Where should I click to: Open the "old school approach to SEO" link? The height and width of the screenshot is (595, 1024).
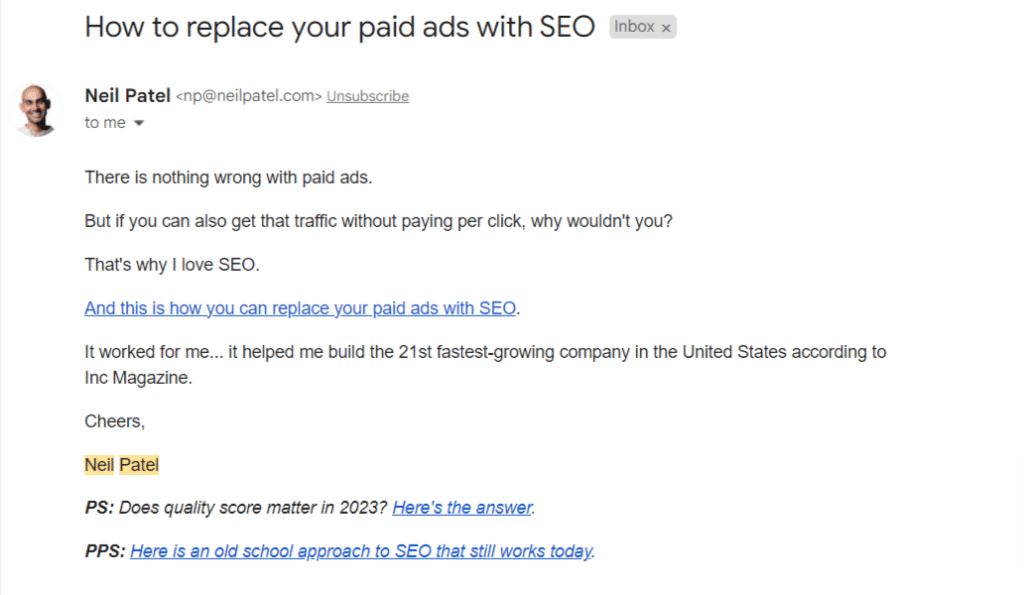click(361, 551)
